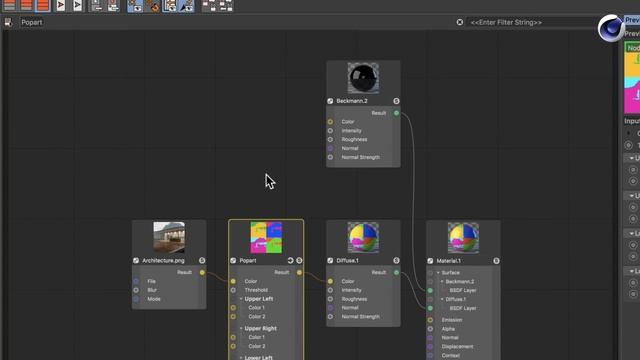Click the Upper Right Color 1 port
The width and height of the screenshot is (640, 360).
(233, 337)
